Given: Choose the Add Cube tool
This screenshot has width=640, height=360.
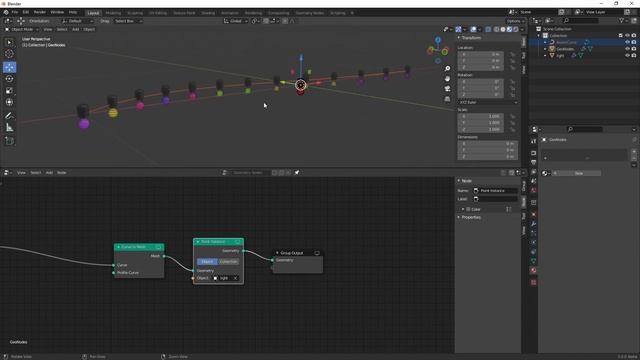Looking at the screenshot, I should point(9,141).
